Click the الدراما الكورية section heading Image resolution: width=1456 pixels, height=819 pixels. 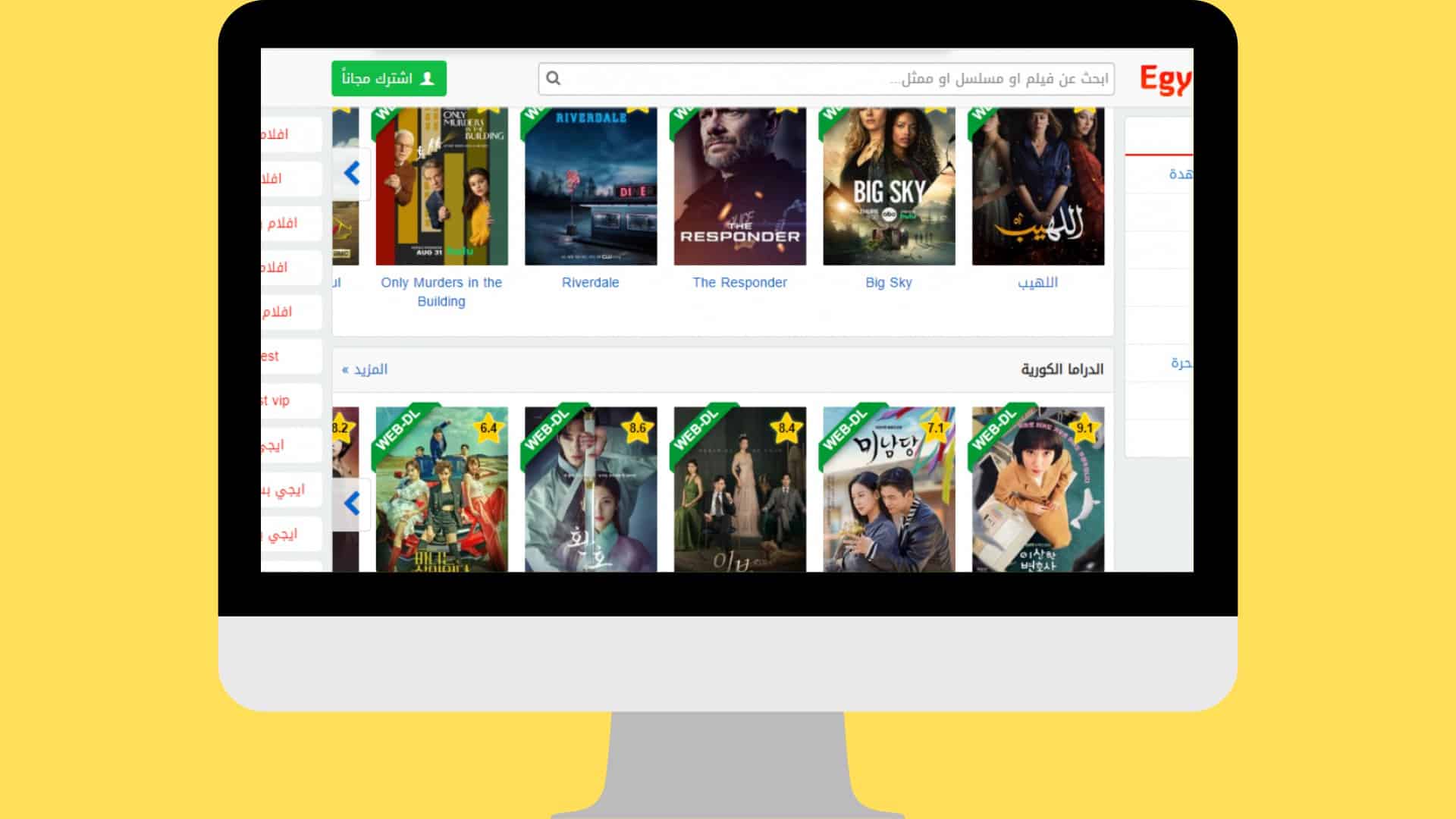1062,369
